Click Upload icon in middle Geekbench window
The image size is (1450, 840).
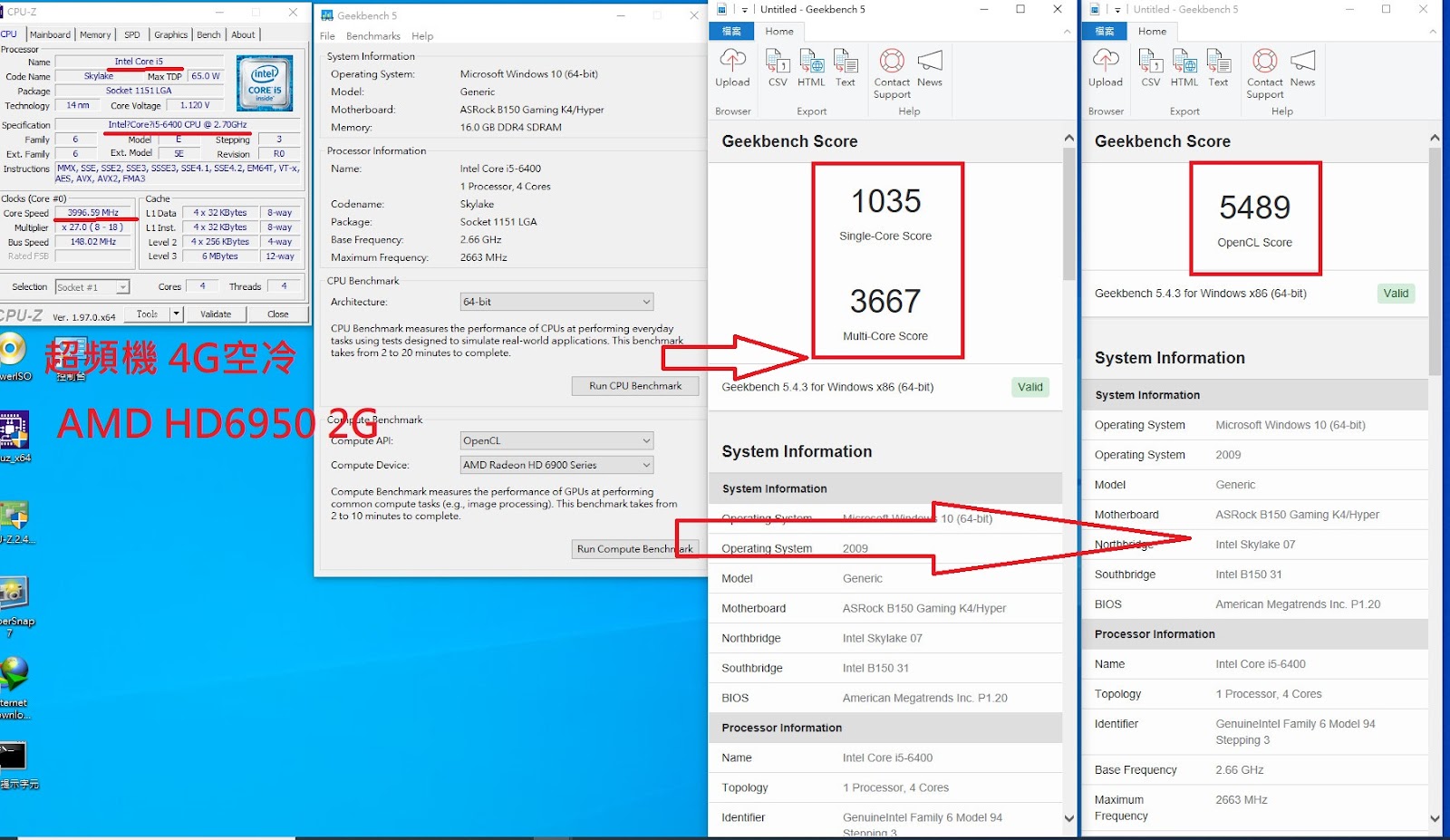click(732, 61)
